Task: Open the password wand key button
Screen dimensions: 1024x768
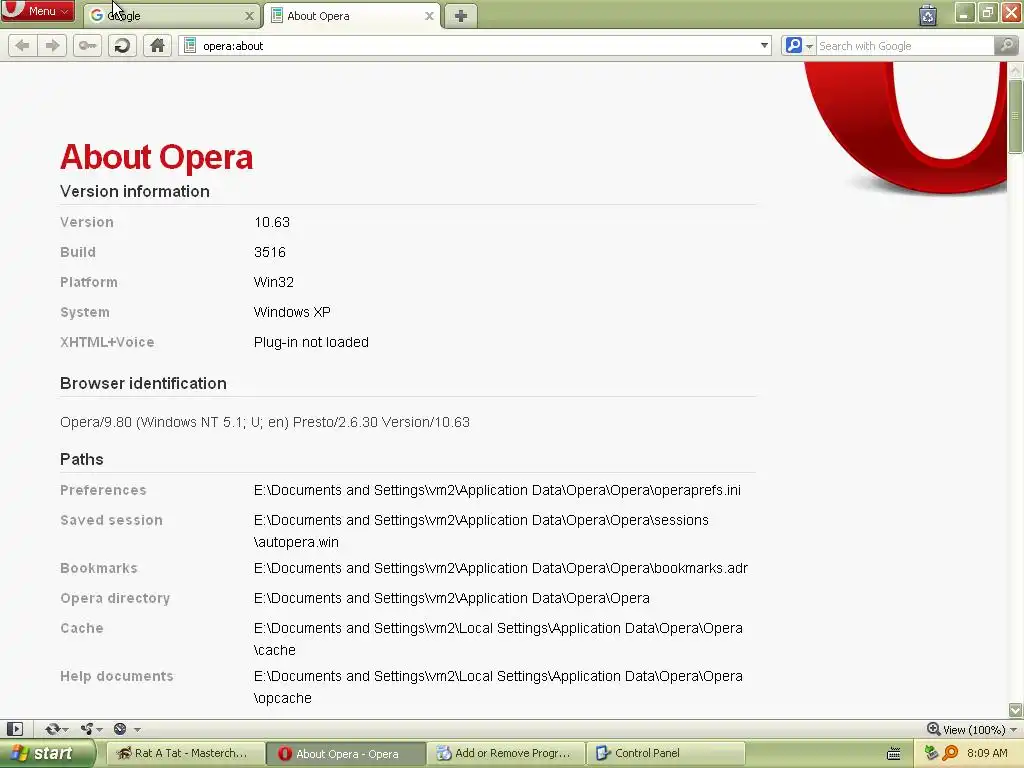Action: [88, 46]
